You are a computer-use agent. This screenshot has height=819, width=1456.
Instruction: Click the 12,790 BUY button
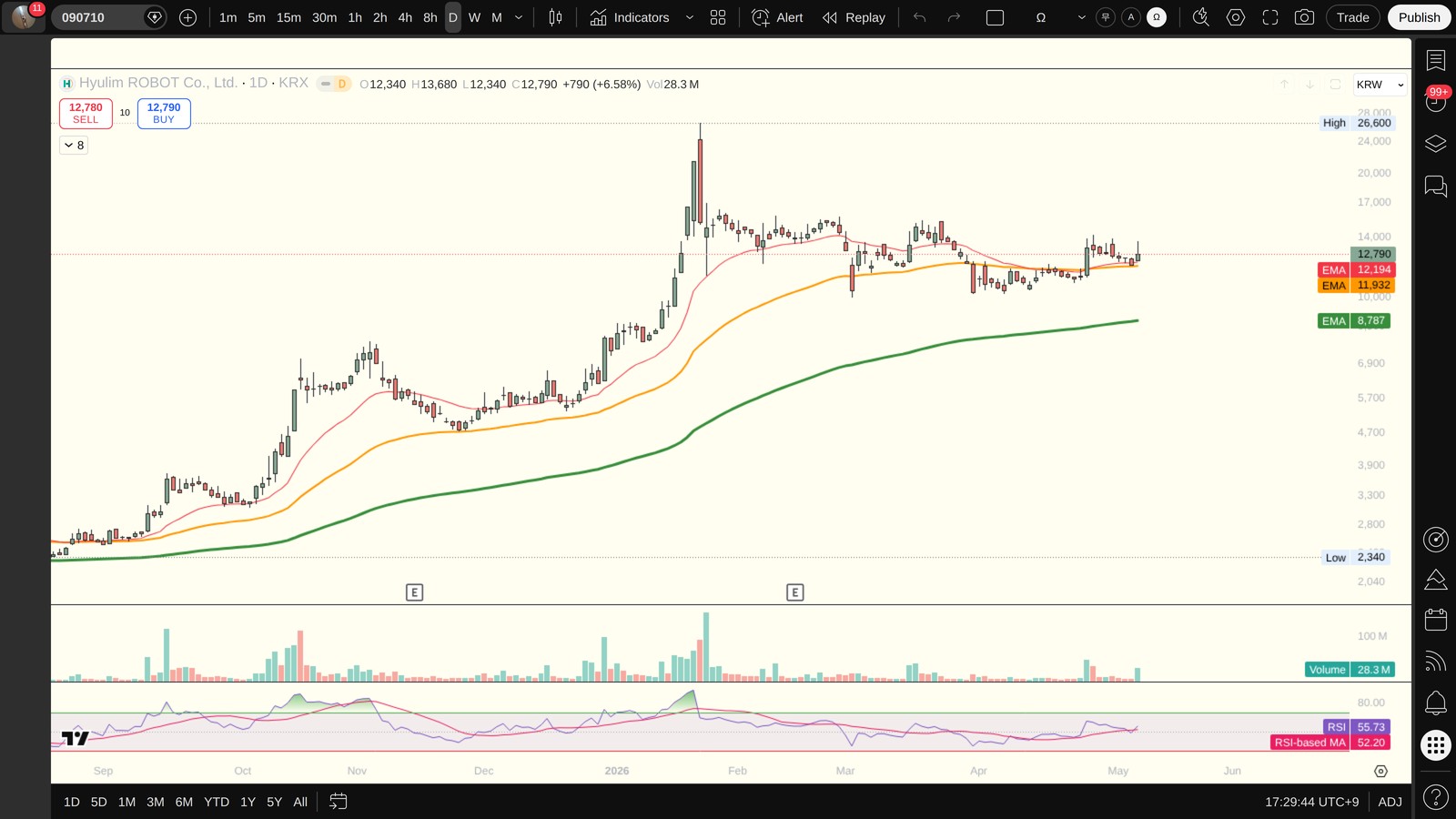point(164,113)
